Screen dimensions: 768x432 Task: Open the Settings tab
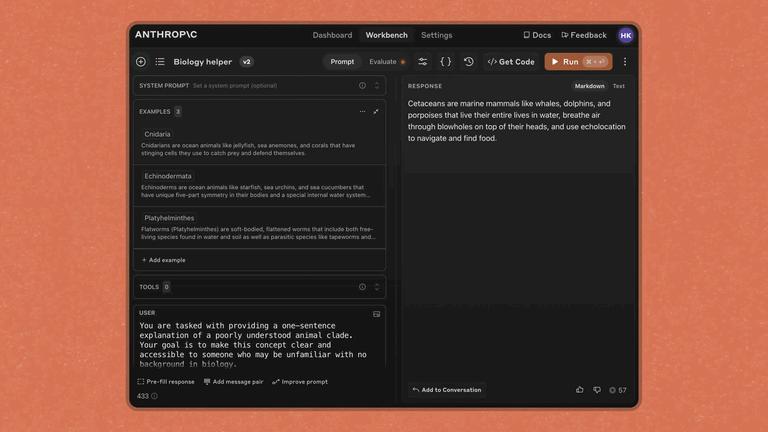436,35
